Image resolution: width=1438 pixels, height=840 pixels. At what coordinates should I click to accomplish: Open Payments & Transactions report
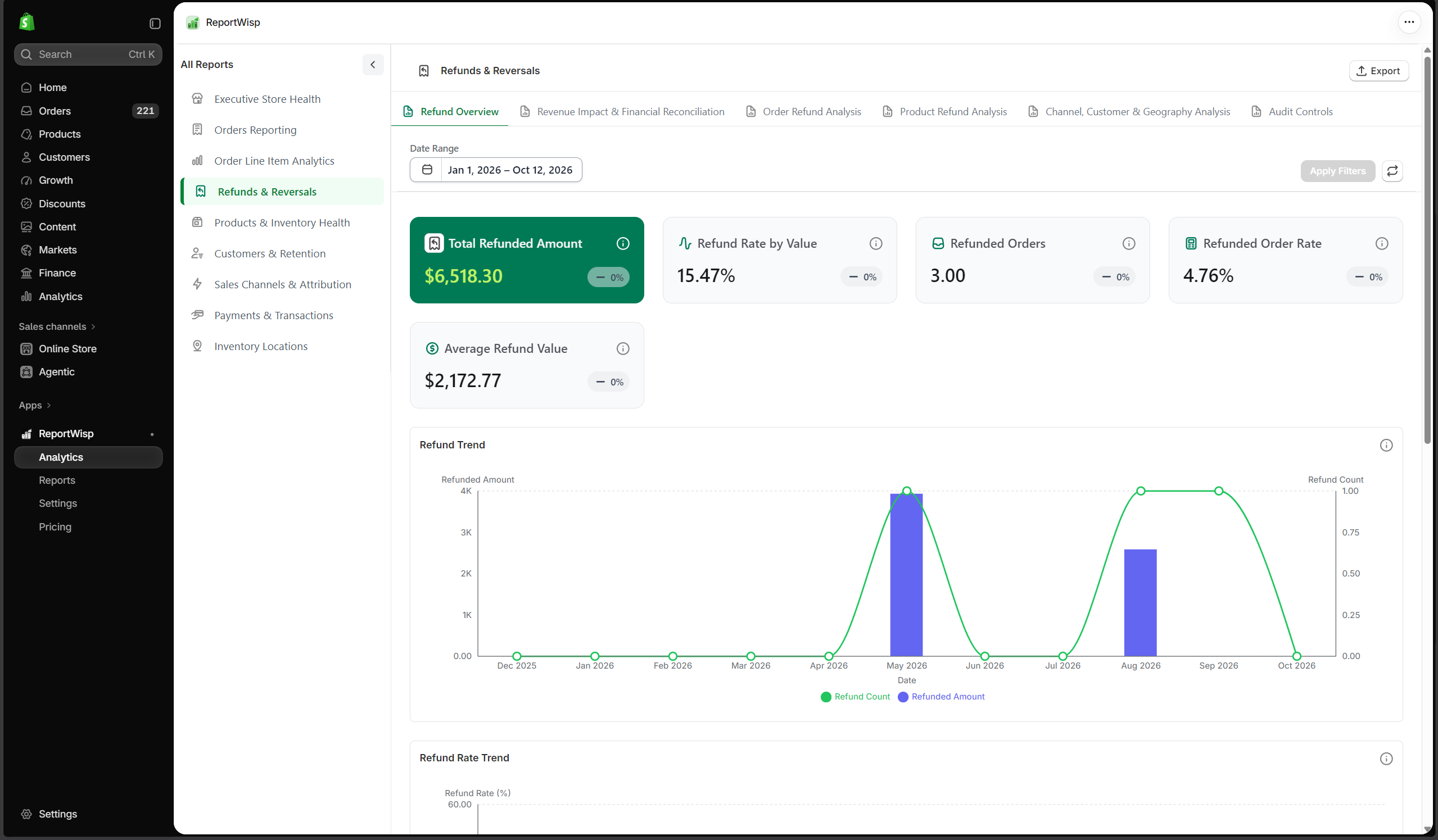(282, 315)
